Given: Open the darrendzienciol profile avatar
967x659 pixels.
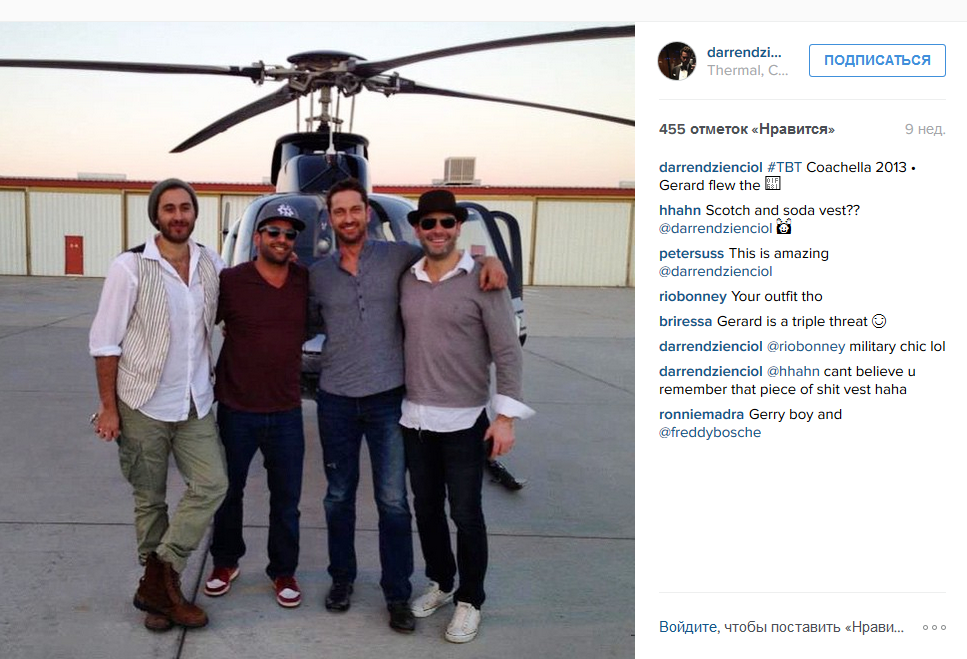Looking at the screenshot, I should [677, 61].
